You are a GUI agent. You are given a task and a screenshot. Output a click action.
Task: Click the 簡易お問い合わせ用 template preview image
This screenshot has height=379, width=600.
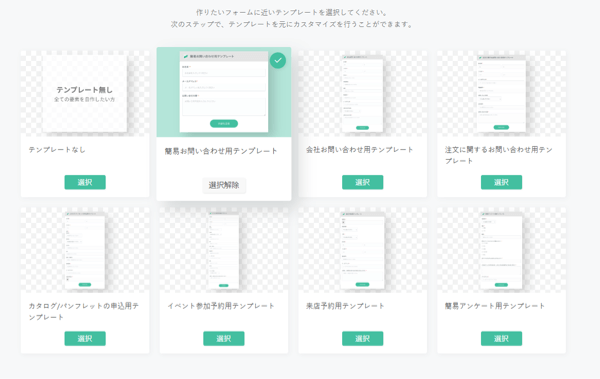224,92
